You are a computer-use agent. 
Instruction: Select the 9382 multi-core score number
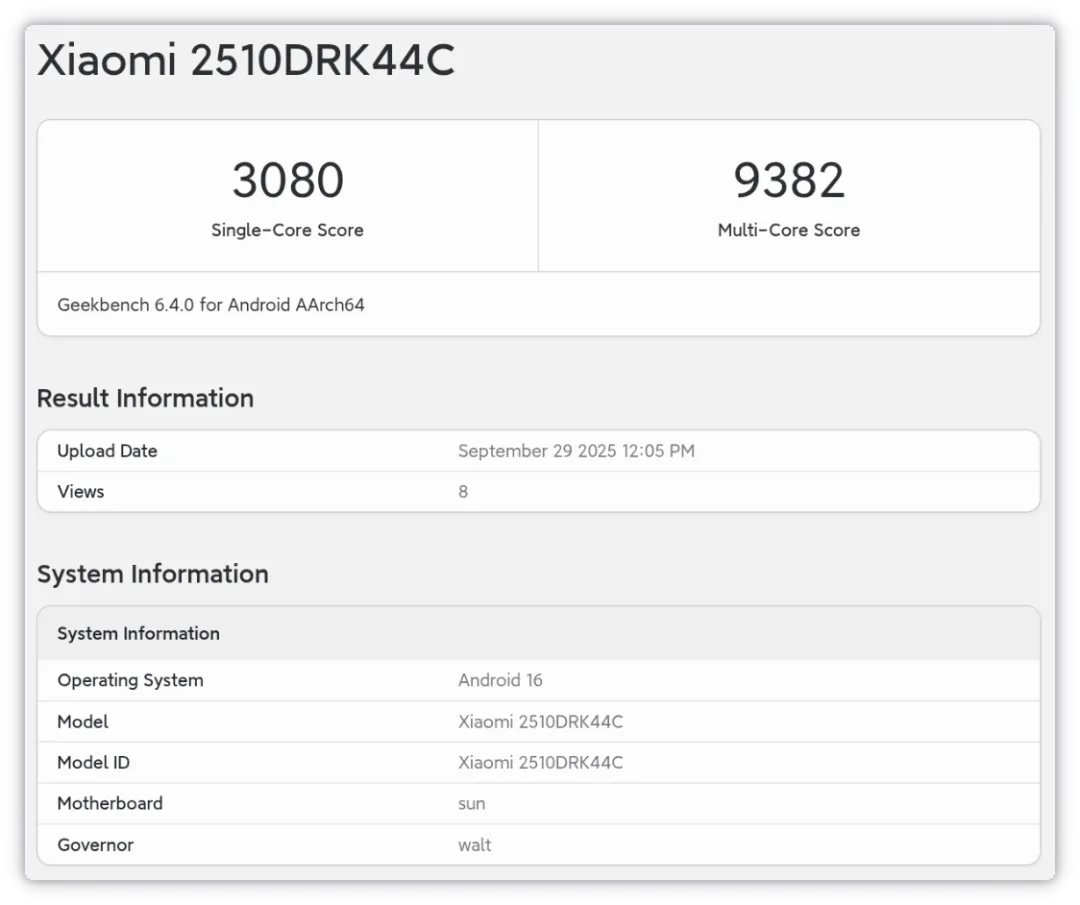[788, 181]
